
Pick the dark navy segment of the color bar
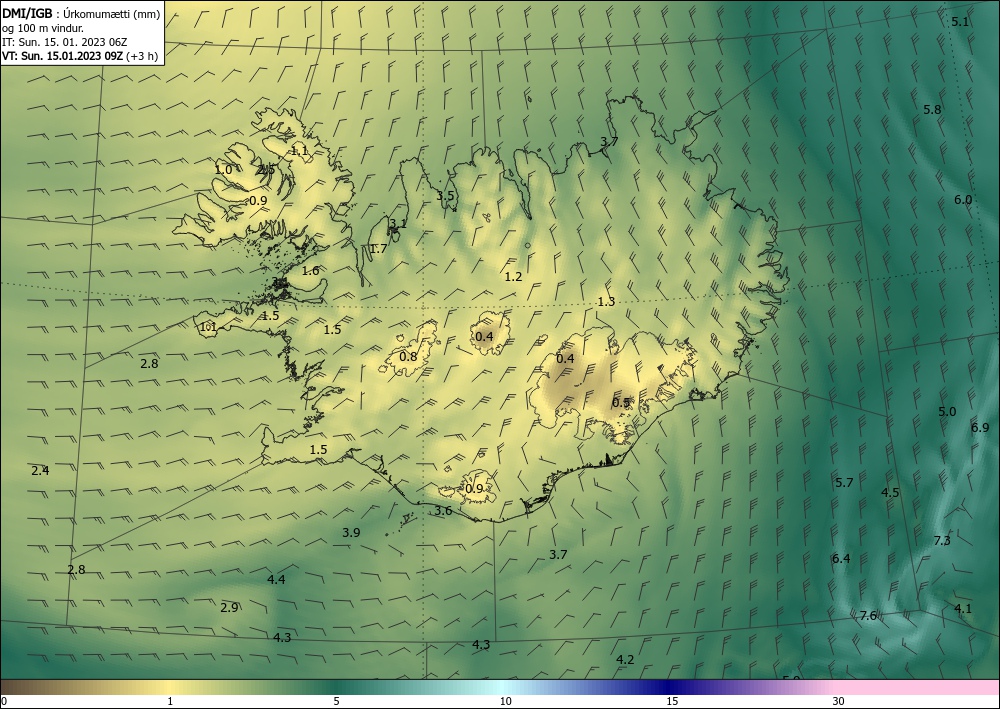pos(670,687)
